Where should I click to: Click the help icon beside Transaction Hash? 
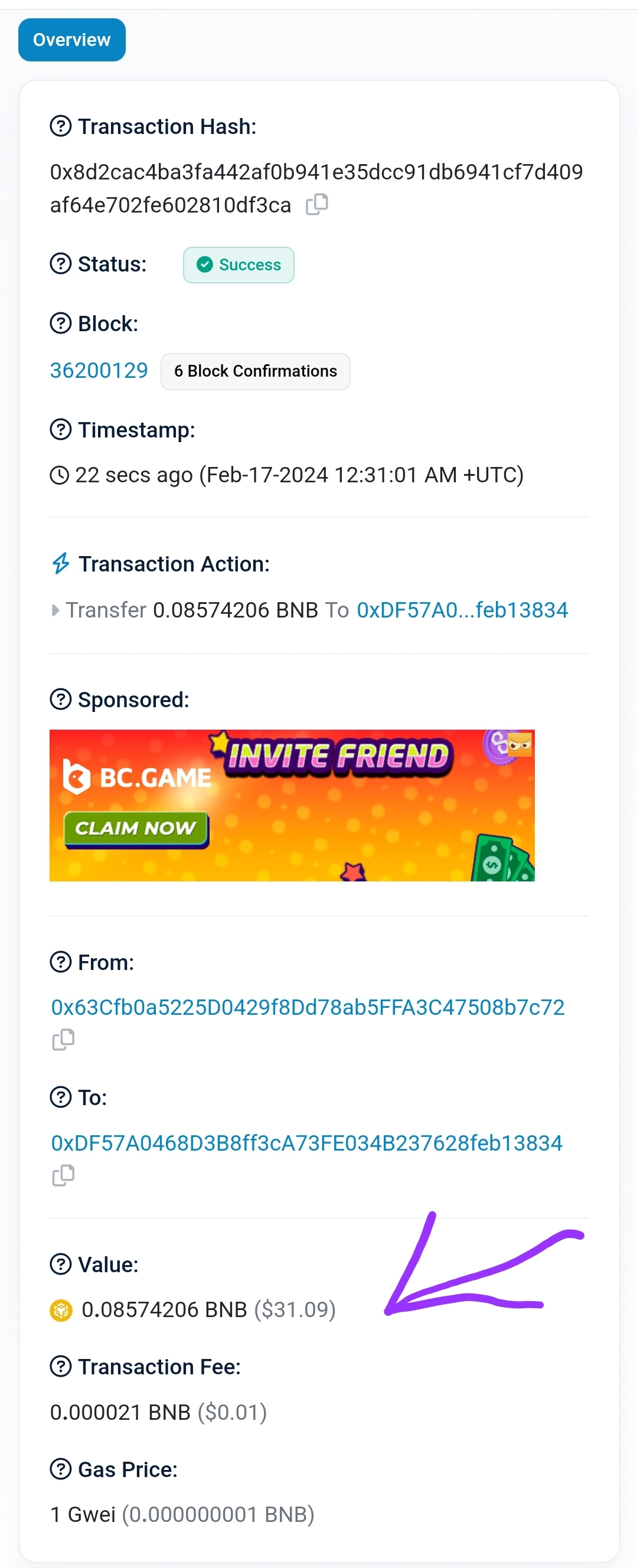[60, 126]
